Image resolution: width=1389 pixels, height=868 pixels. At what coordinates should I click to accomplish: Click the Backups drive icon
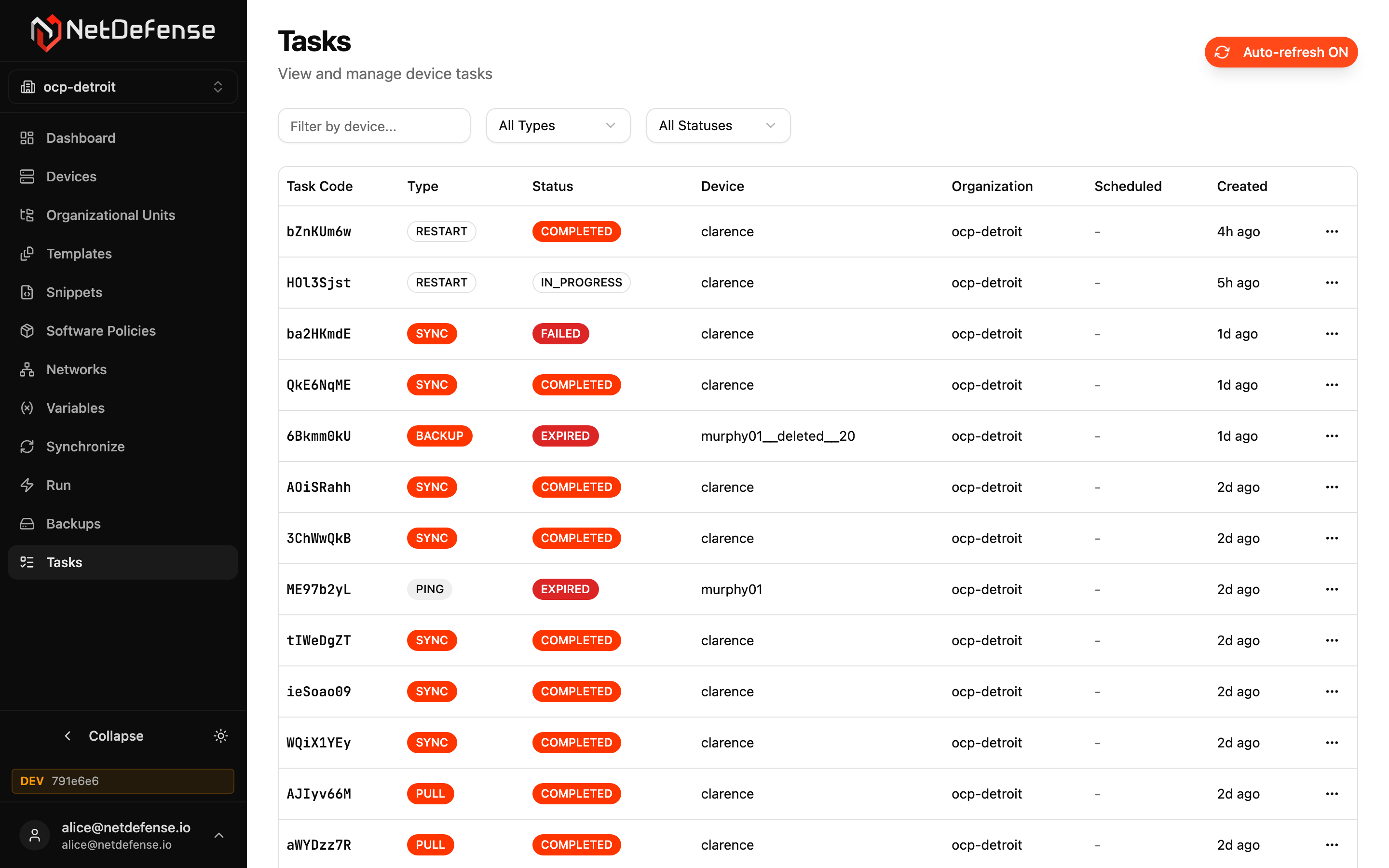[27, 524]
